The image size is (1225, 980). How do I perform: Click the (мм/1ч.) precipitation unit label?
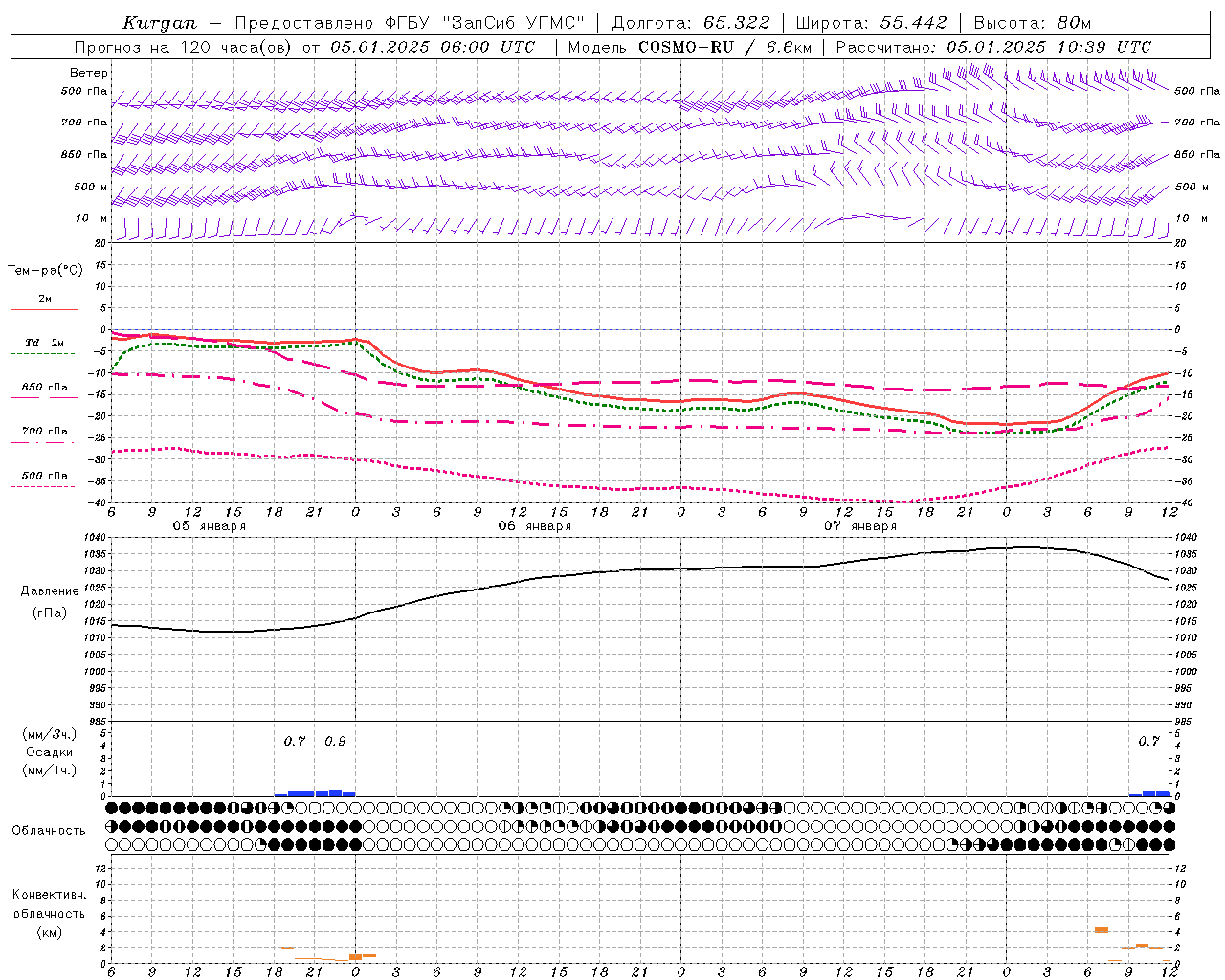[x=50, y=770]
